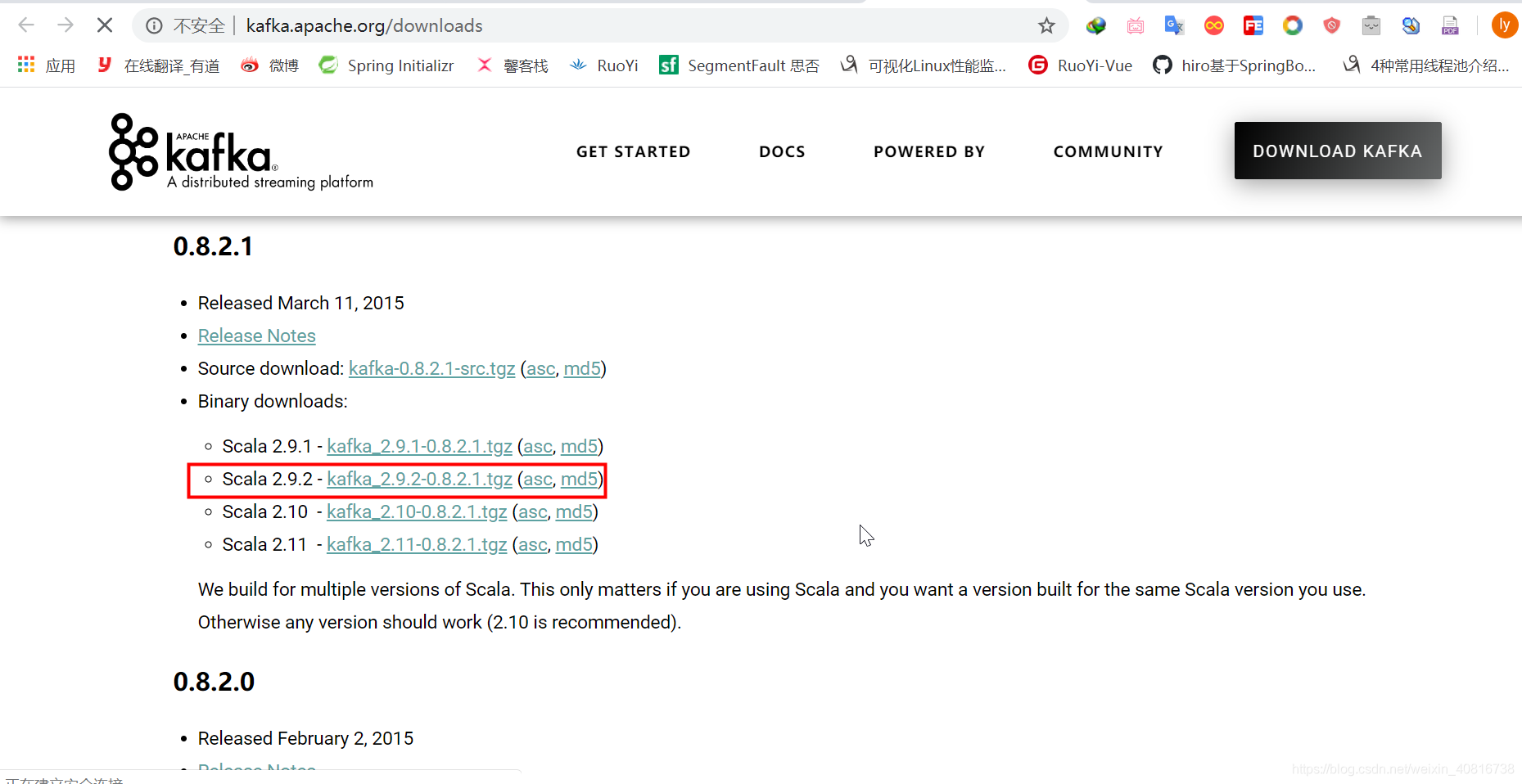Open the 在线翻译_有道 bookmark

point(158,65)
